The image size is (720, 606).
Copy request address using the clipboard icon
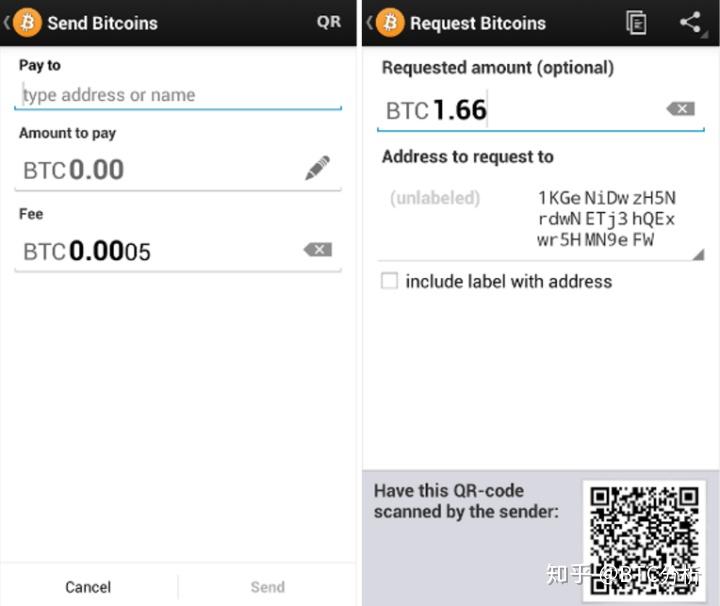point(636,23)
